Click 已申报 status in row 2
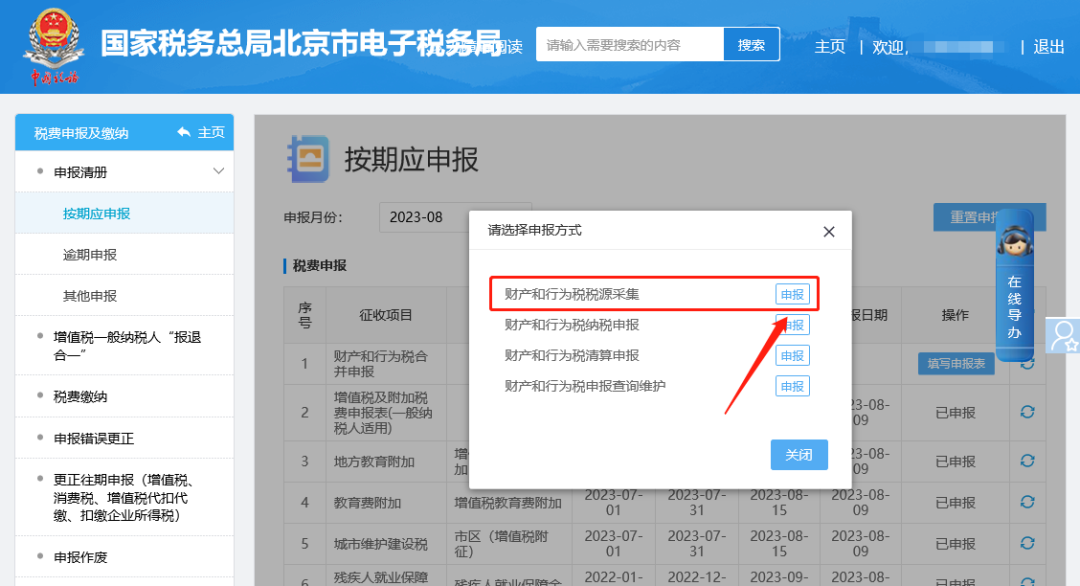 [x=955, y=412]
